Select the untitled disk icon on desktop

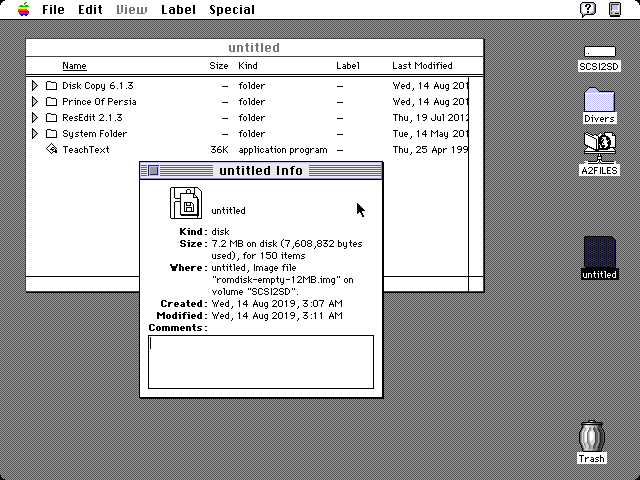pyautogui.click(x=600, y=252)
